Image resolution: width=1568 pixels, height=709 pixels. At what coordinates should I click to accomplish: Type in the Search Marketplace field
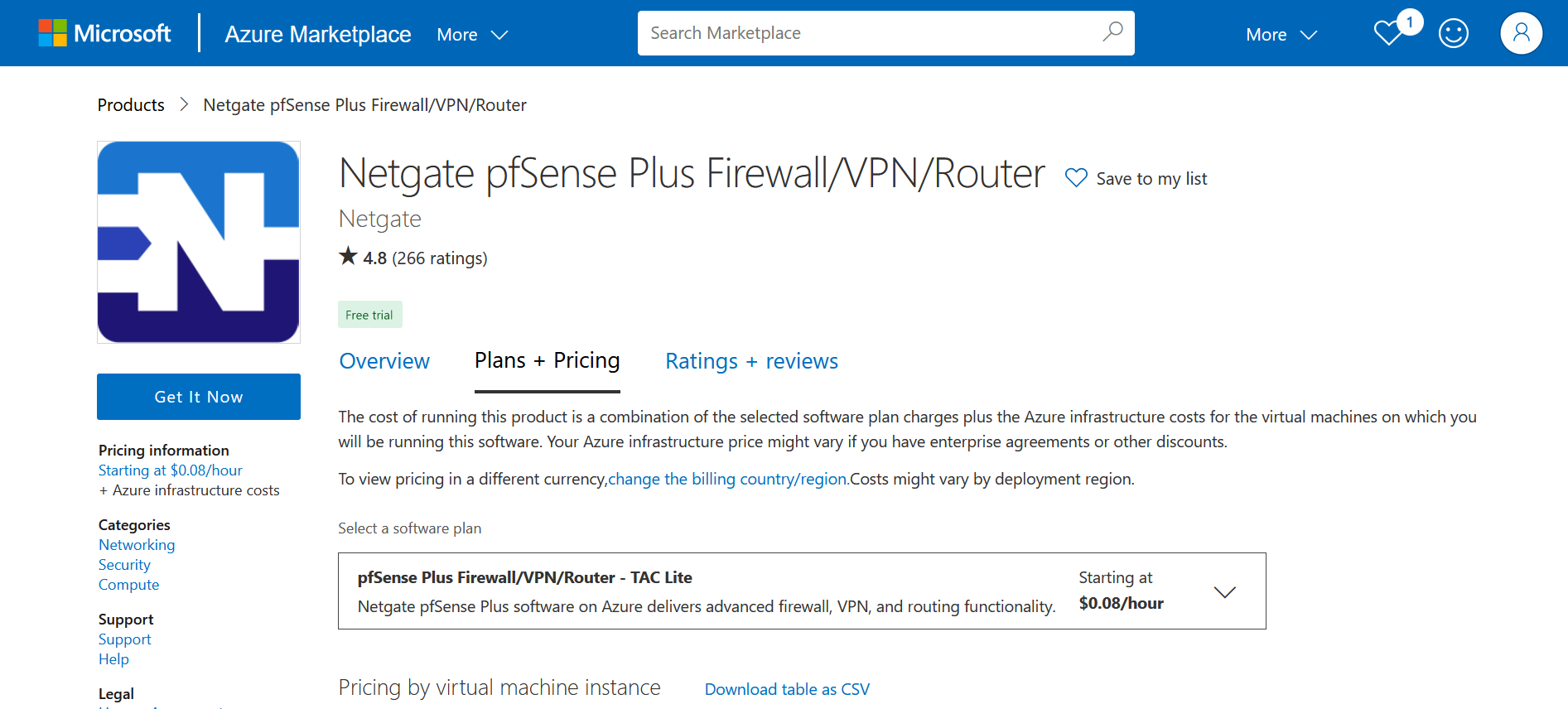point(870,33)
